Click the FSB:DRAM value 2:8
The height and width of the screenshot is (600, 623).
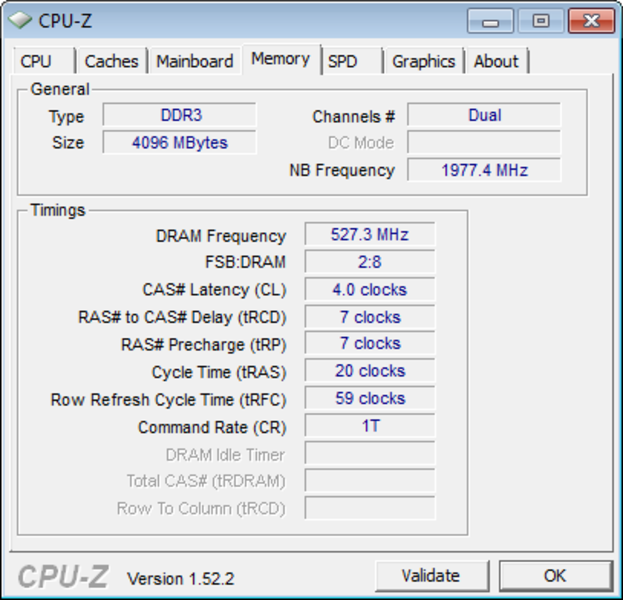[x=370, y=262]
